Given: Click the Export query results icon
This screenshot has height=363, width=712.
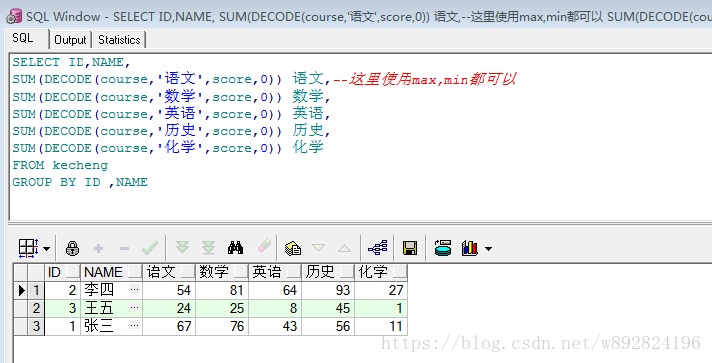Looking at the screenshot, I should 443,248.
